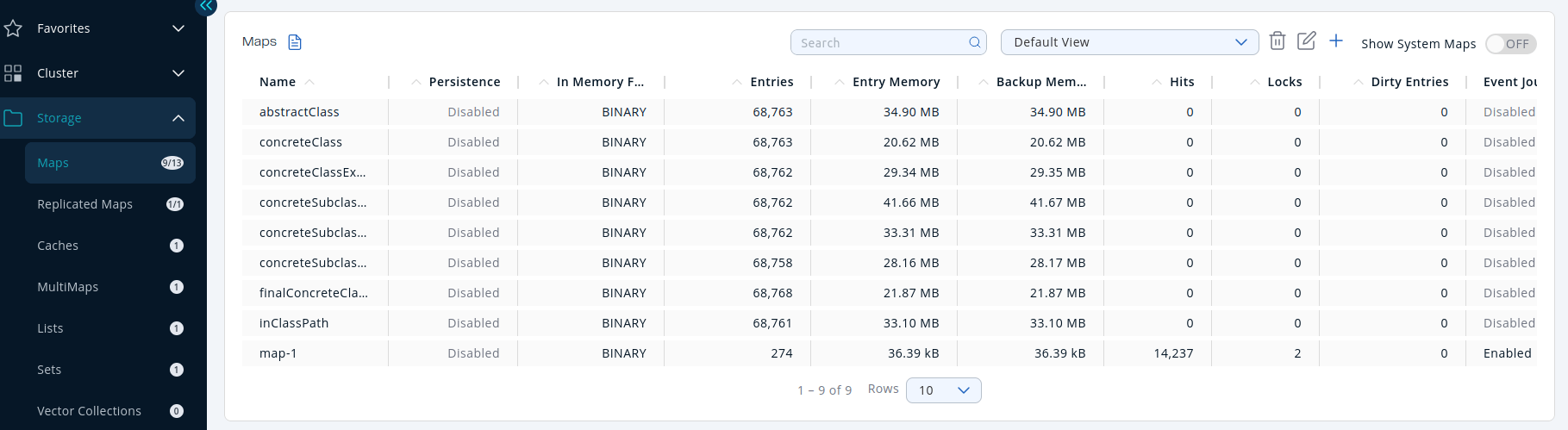Sort by Name column header
The image size is (1568, 430).
click(x=278, y=82)
